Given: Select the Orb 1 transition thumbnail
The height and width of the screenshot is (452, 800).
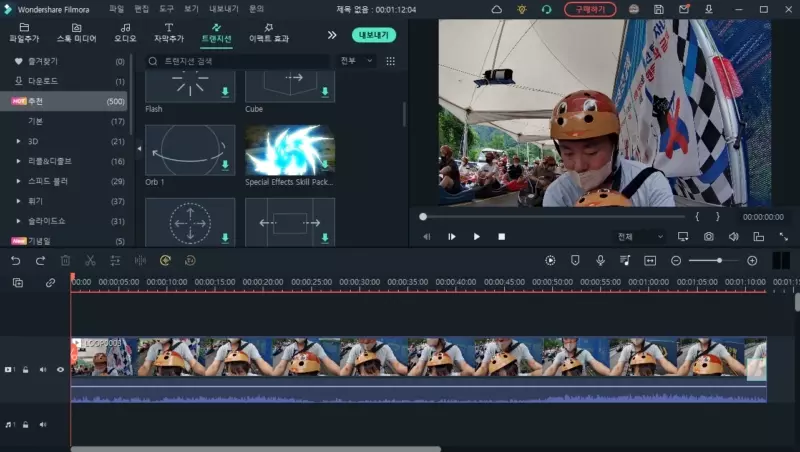Looking at the screenshot, I should pyautogui.click(x=190, y=150).
